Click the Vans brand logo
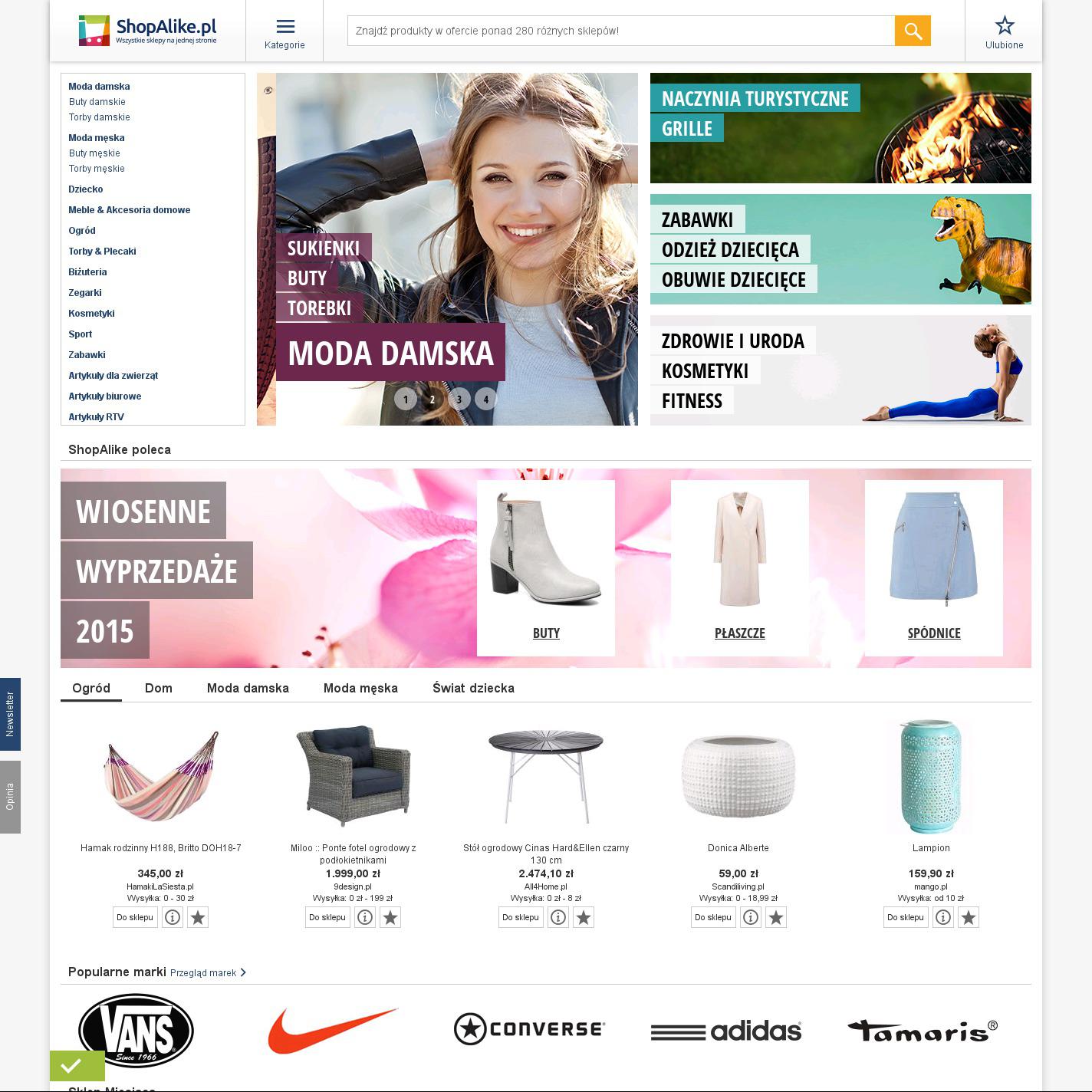Viewport: 1092px width, 1092px height. pyautogui.click(x=136, y=1031)
